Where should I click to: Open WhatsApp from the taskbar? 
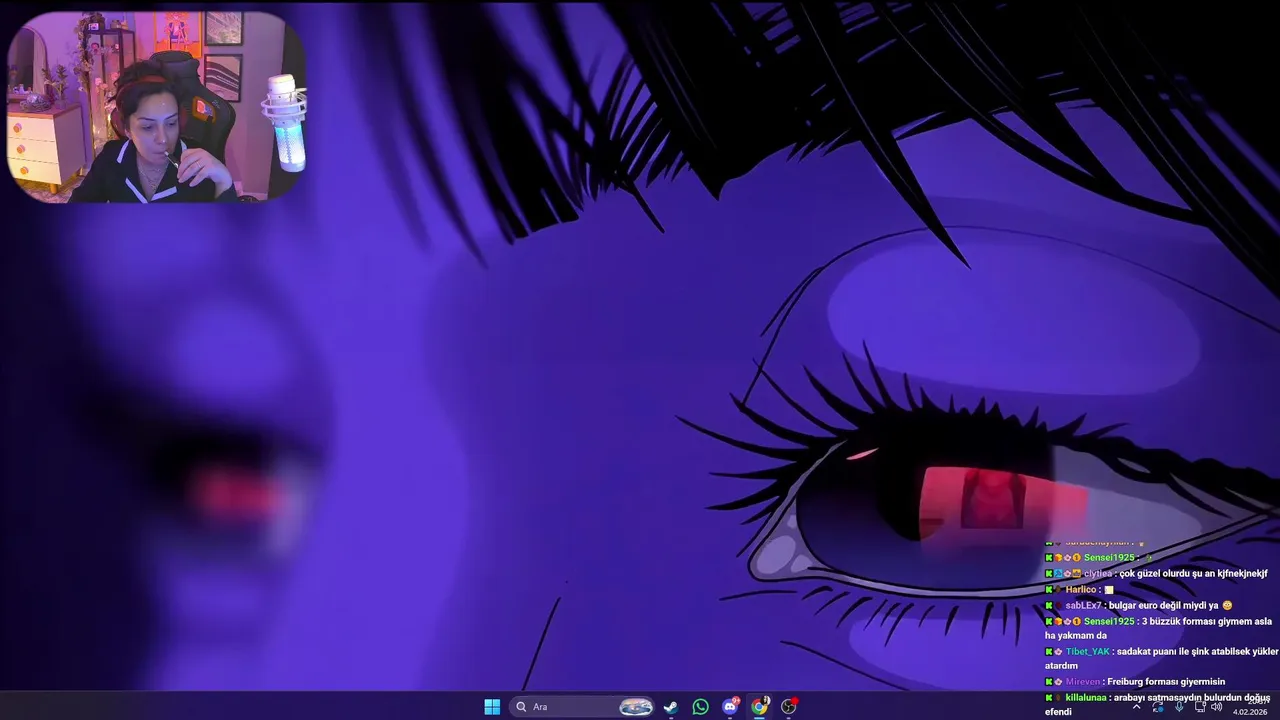pyautogui.click(x=701, y=707)
